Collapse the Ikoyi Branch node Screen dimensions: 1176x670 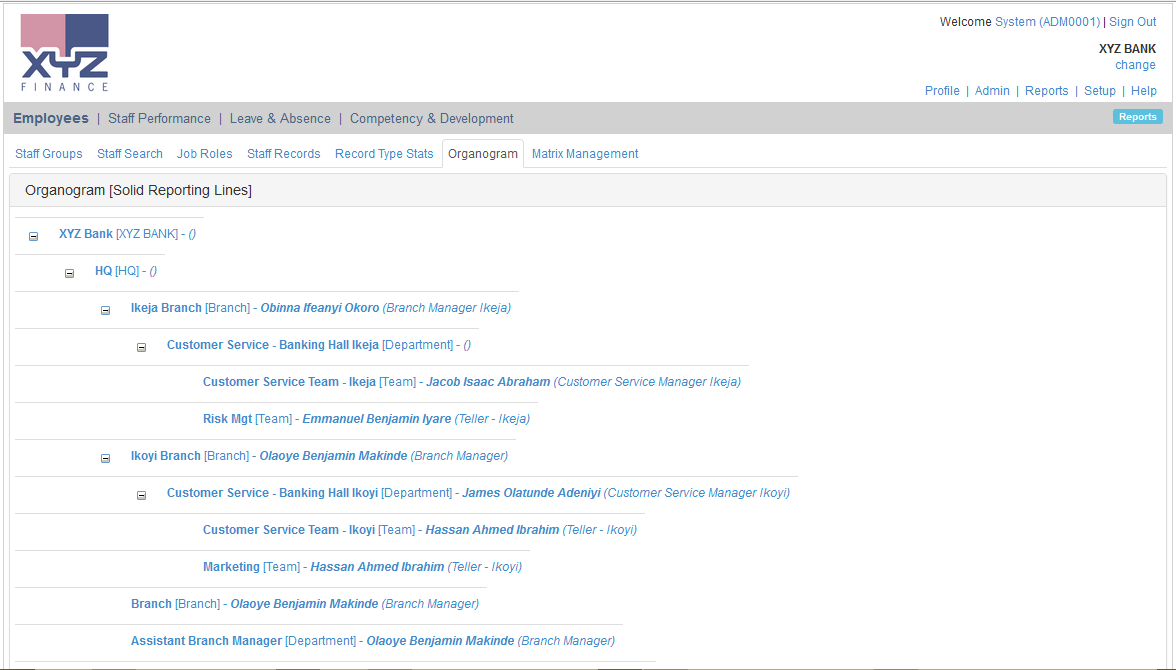105,458
